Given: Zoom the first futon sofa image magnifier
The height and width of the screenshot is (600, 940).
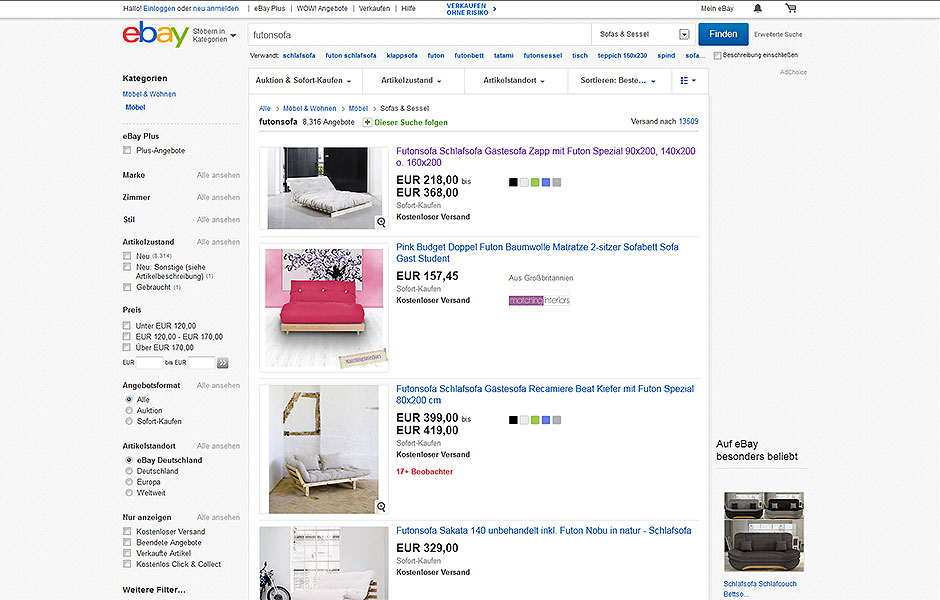Looking at the screenshot, I should [x=381, y=222].
